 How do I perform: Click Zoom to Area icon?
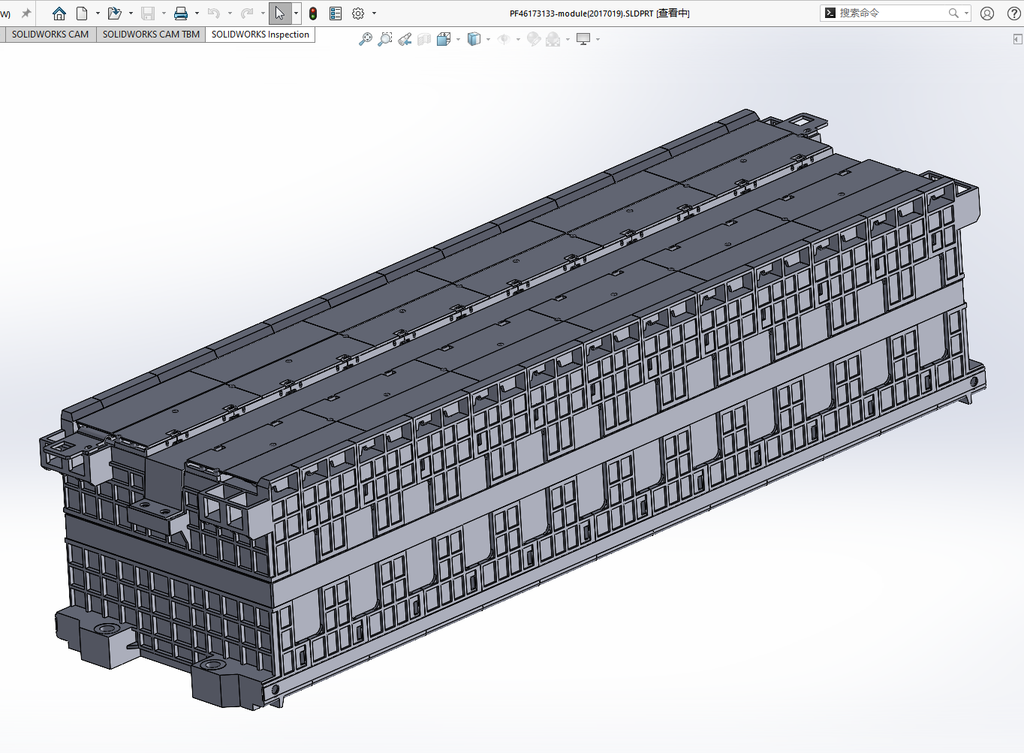pyautogui.click(x=385, y=39)
